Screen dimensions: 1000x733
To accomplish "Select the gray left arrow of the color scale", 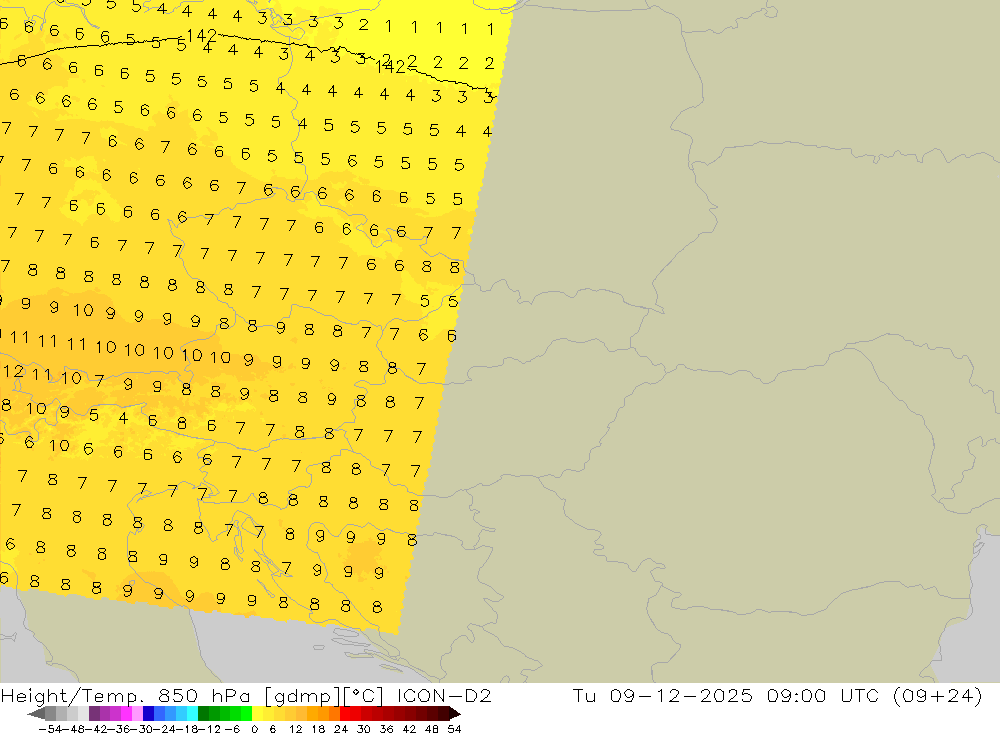I will click(x=36, y=714).
